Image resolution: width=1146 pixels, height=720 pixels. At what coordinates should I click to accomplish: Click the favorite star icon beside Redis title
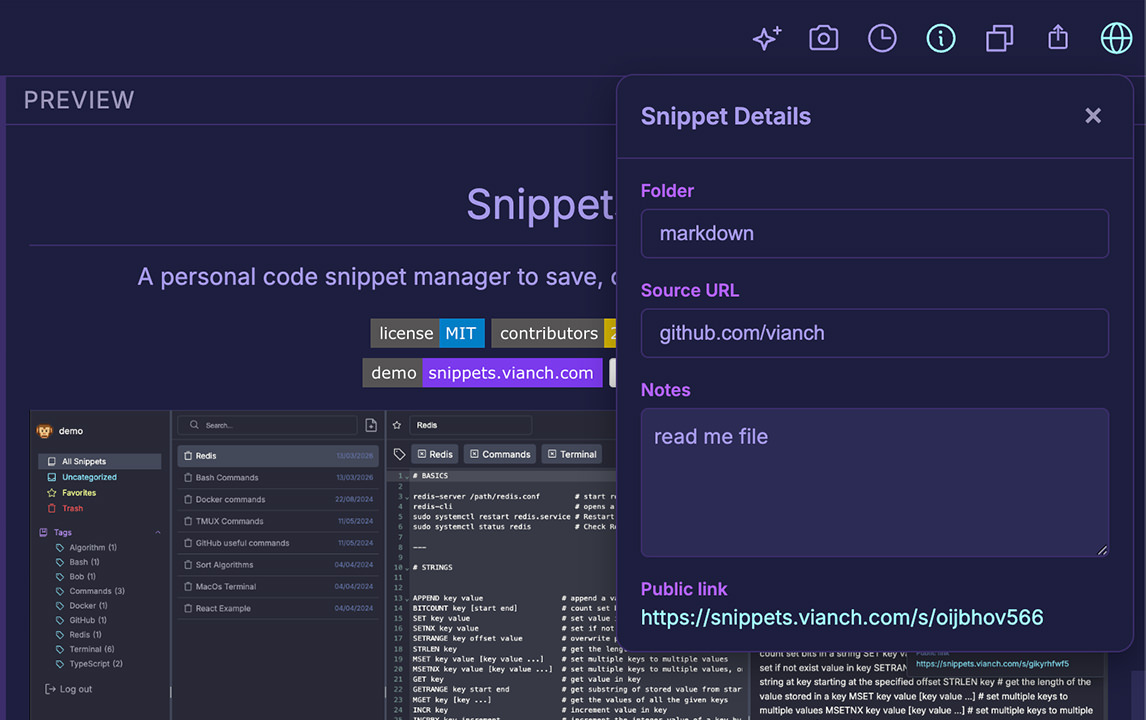pos(397,425)
